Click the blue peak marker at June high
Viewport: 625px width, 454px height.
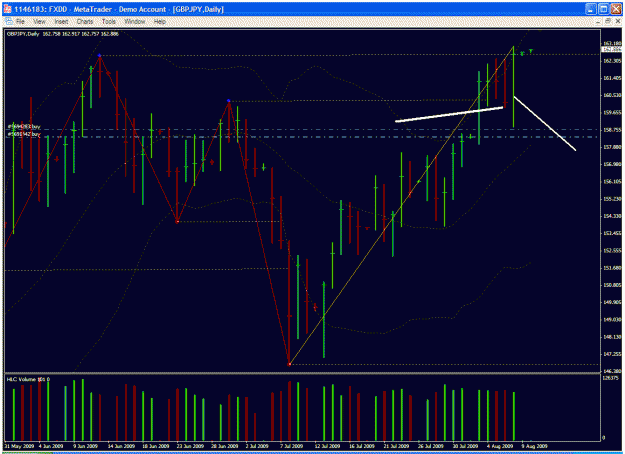click(x=99, y=55)
